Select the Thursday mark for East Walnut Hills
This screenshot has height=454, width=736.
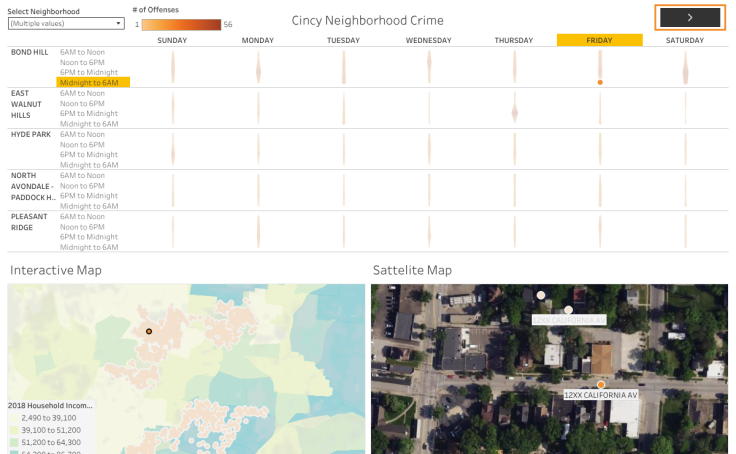pyautogui.click(x=515, y=113)
